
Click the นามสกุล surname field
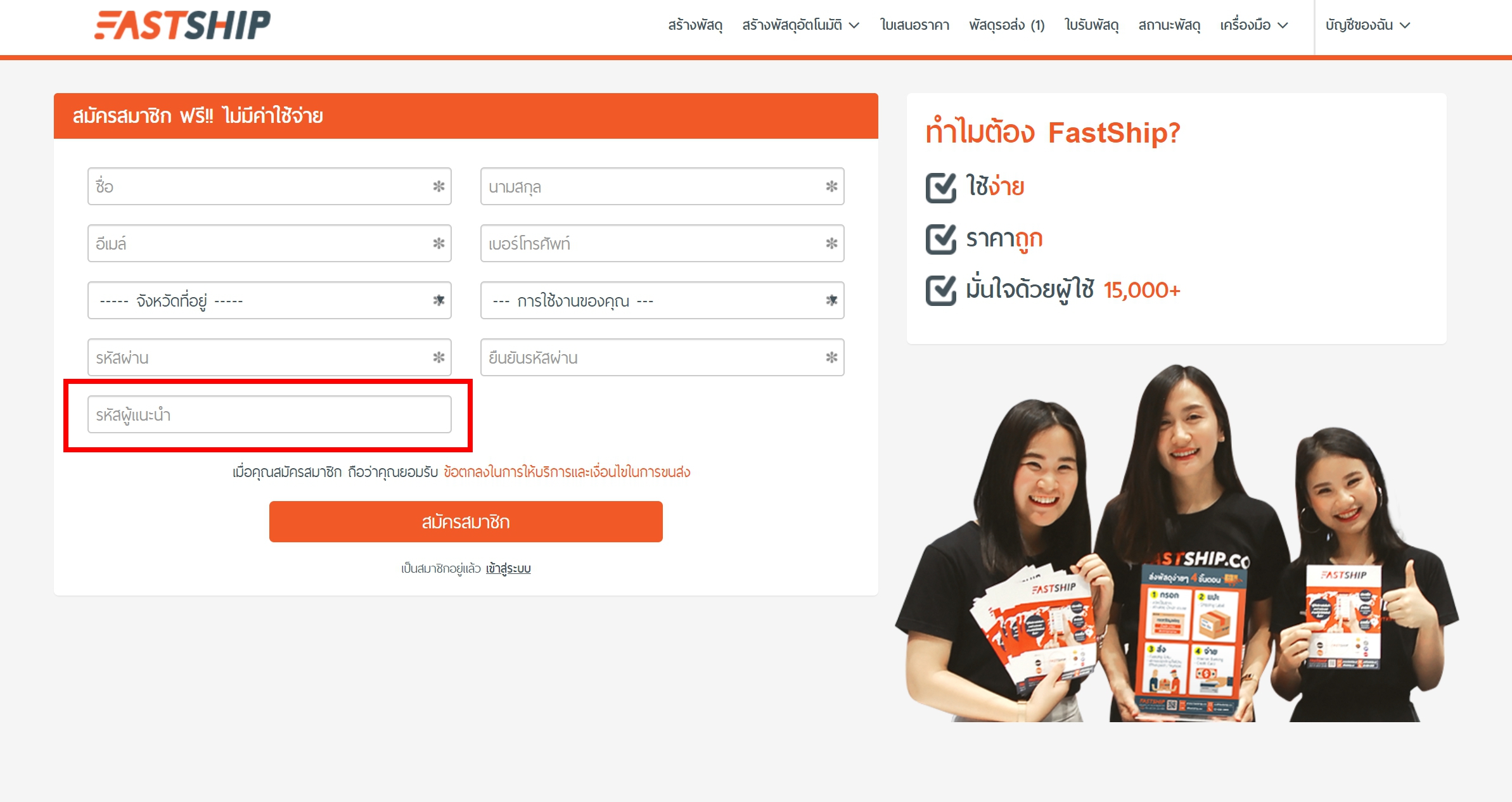coord(662,186)
